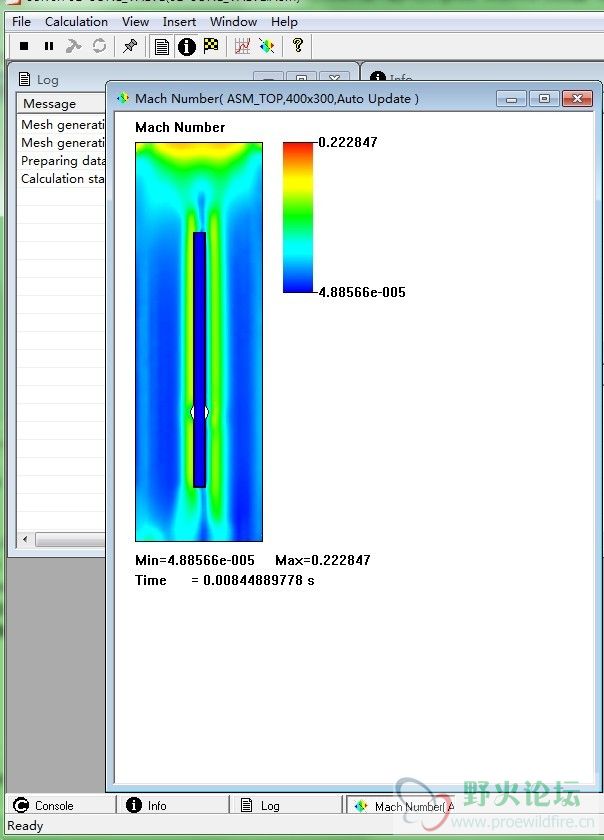Insert a preview via colorful plot icon
Viewport: 604px width, 840px height.
pyautogui.click(x=267, y=46)
